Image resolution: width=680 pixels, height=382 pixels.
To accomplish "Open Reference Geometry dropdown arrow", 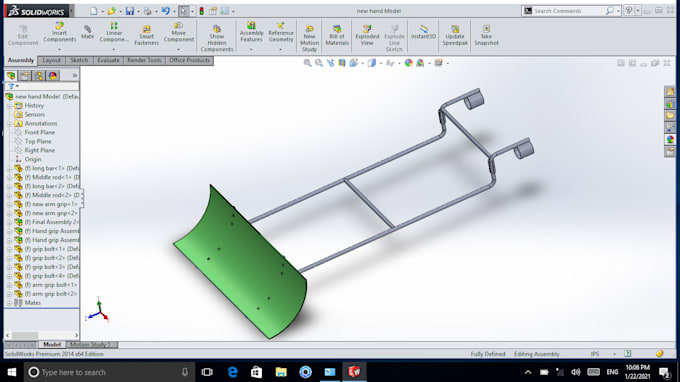I will (281, 49).
